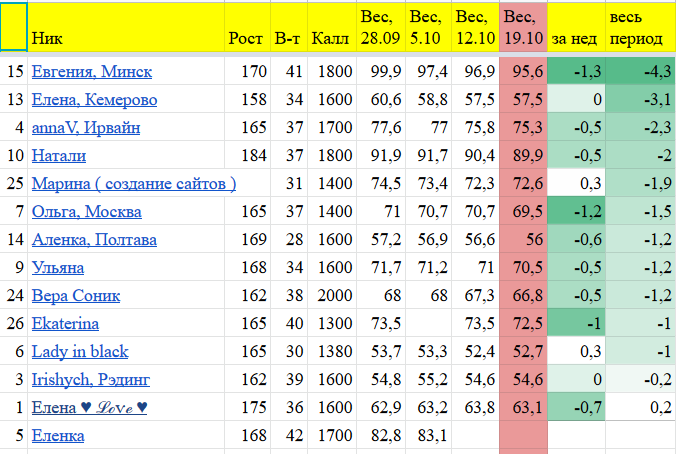The height and width of the screenshot is (454, 676).
Task: Select the red Вес, 19.10 header
Action: 524,27
